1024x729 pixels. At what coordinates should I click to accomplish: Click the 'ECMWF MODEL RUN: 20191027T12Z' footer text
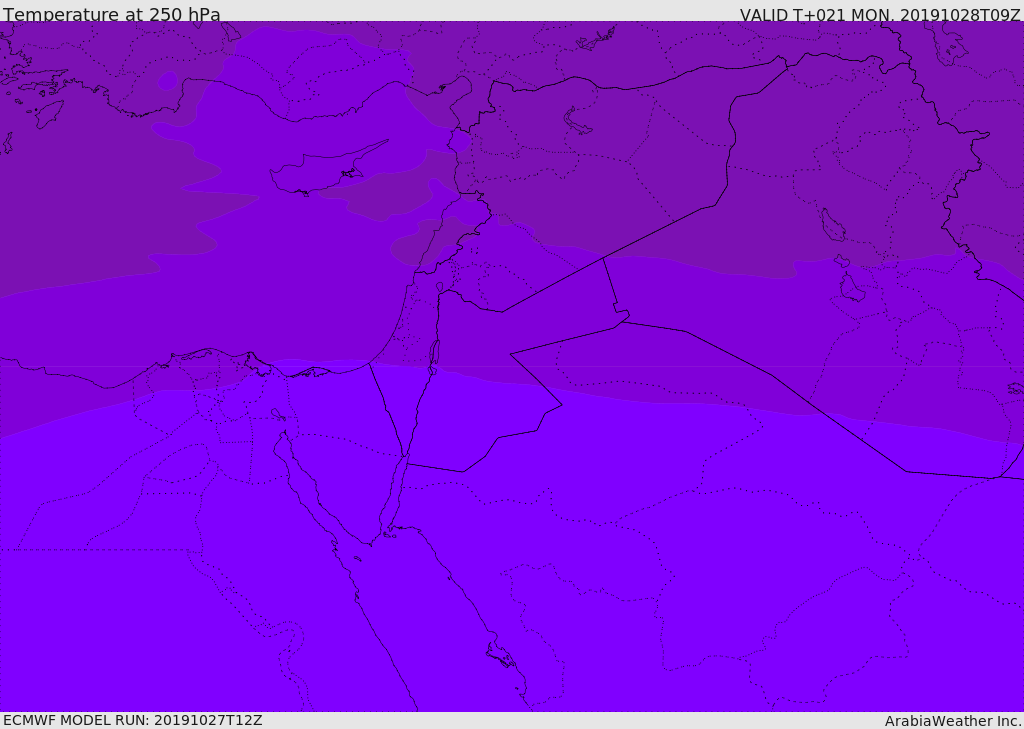133,720
